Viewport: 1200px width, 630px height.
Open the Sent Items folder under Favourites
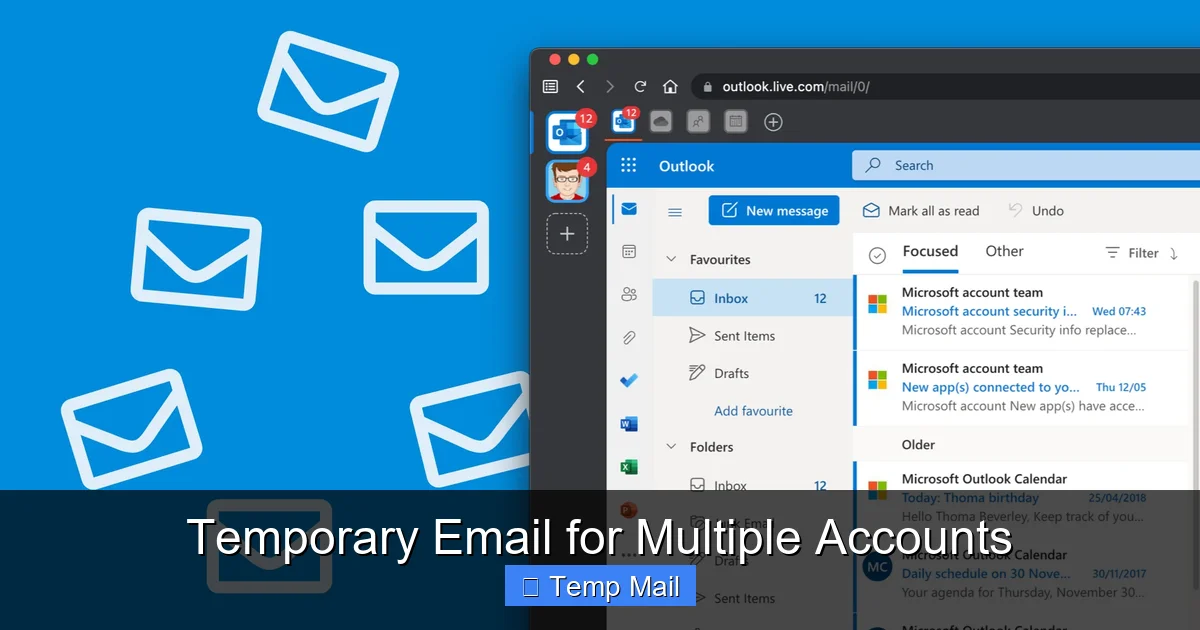(x=752, y=336)
